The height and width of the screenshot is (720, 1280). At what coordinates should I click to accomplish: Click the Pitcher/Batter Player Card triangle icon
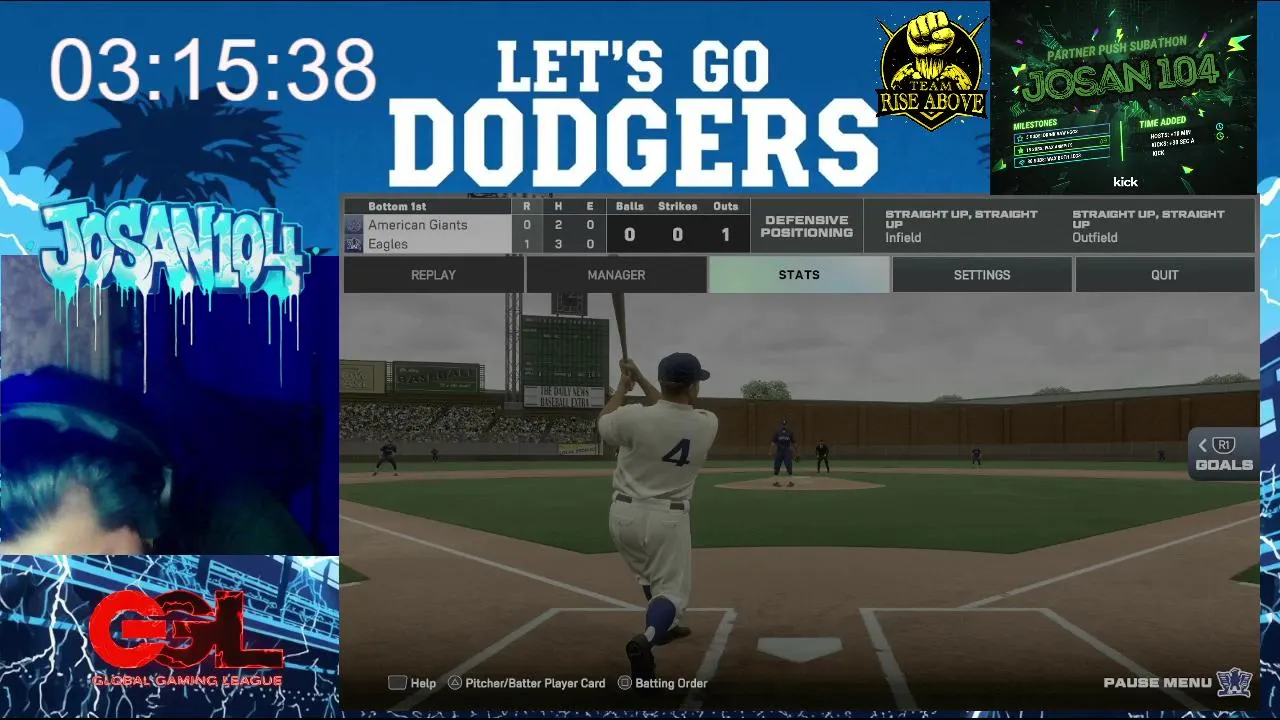pos(454,683)
